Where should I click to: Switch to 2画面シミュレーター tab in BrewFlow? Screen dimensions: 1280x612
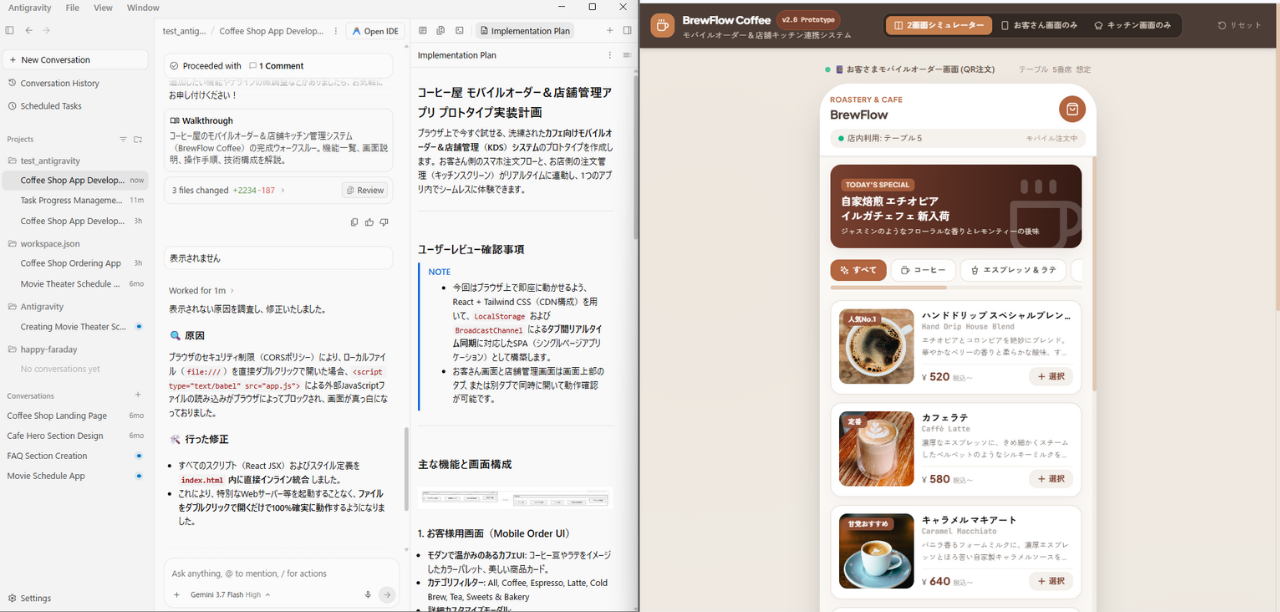coord(937,25)
